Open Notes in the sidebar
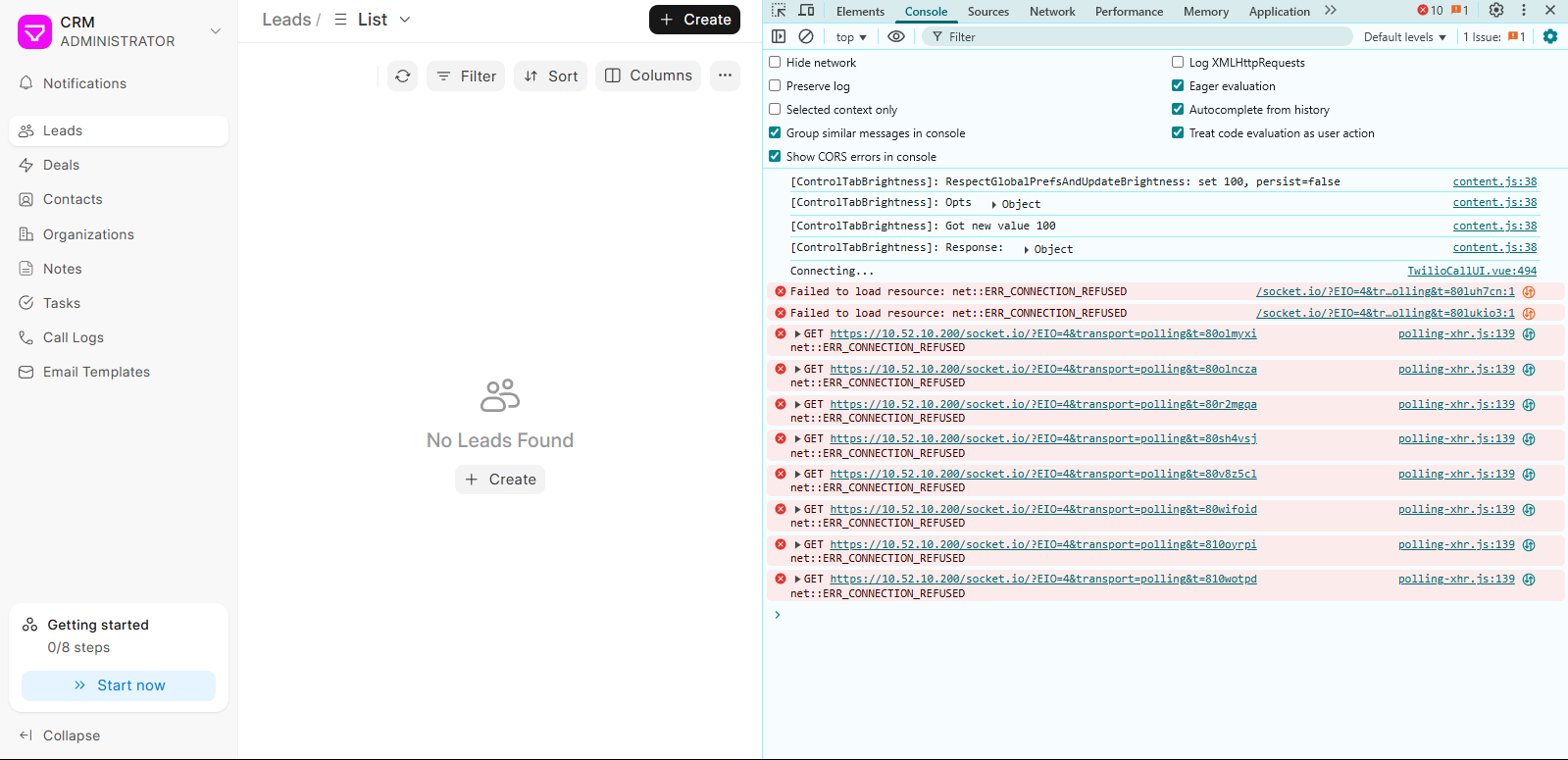Screen dimensions: 1568x760 (x=119, y=269)
